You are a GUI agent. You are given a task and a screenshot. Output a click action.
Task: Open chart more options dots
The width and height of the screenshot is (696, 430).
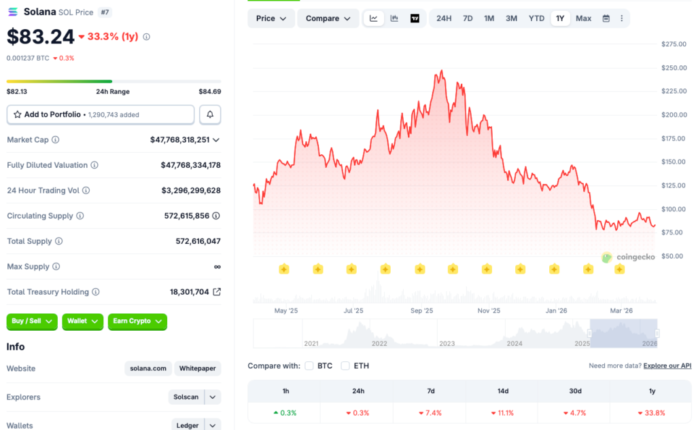click(621, 18)
